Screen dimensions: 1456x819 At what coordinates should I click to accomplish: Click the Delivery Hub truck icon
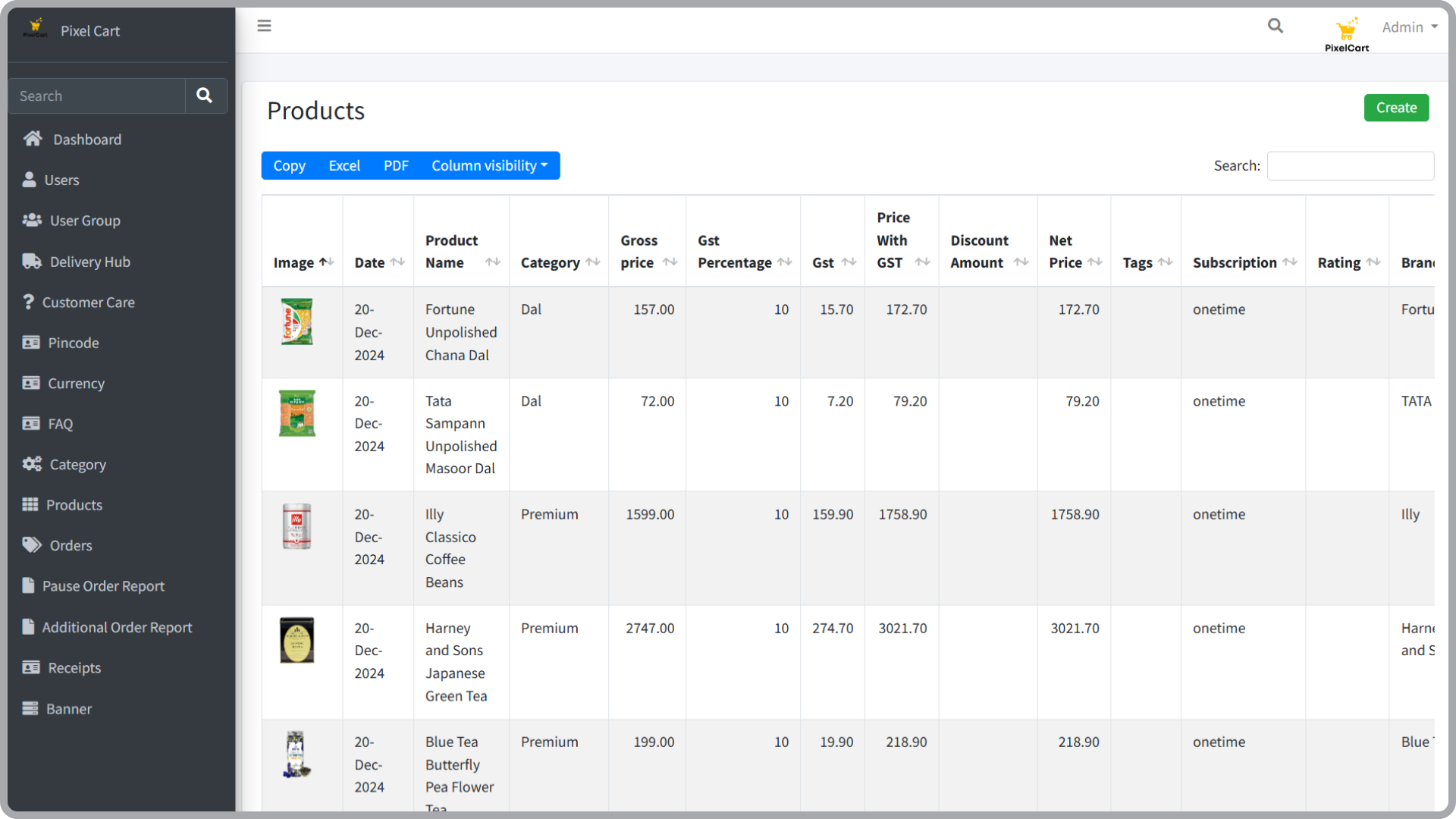coord(32,261)
